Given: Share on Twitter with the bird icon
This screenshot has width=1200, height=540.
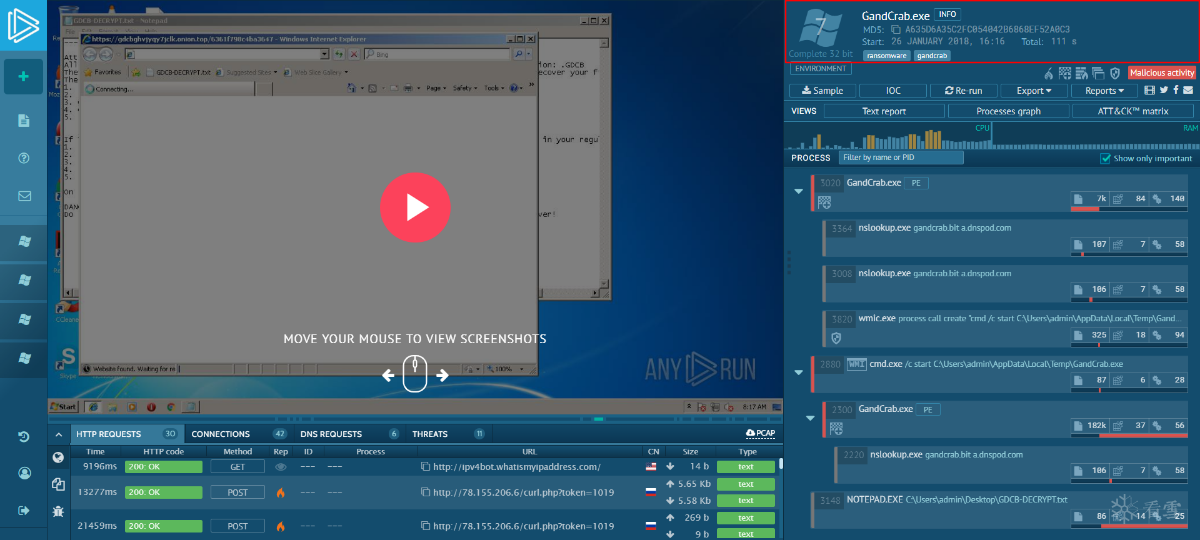Looking at the screenshot, I should 1164,91.
